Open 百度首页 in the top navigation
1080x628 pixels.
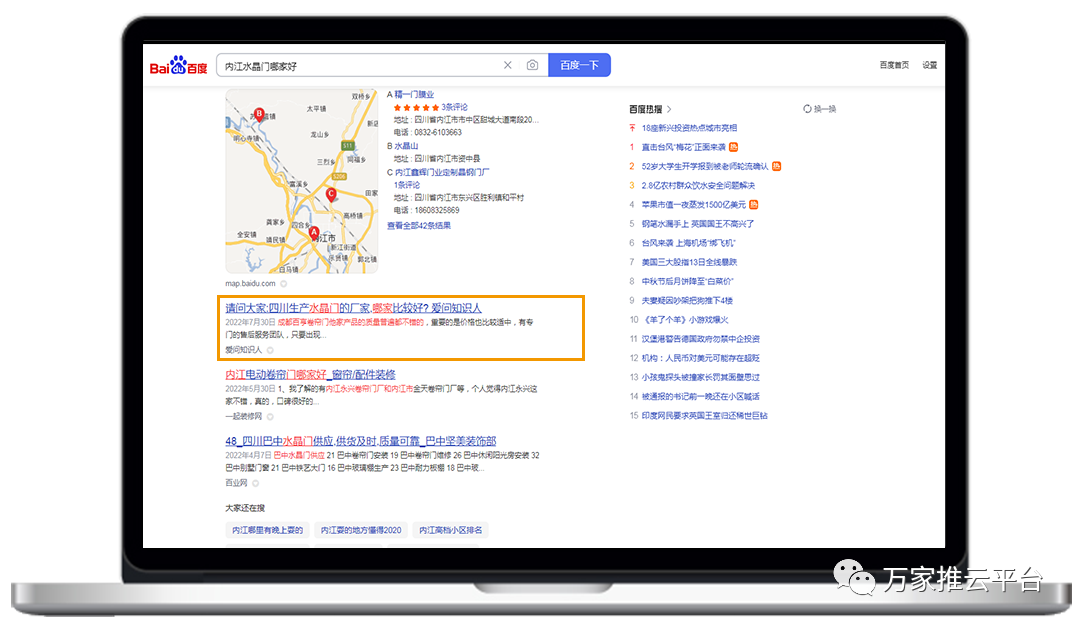click(894, 66)
